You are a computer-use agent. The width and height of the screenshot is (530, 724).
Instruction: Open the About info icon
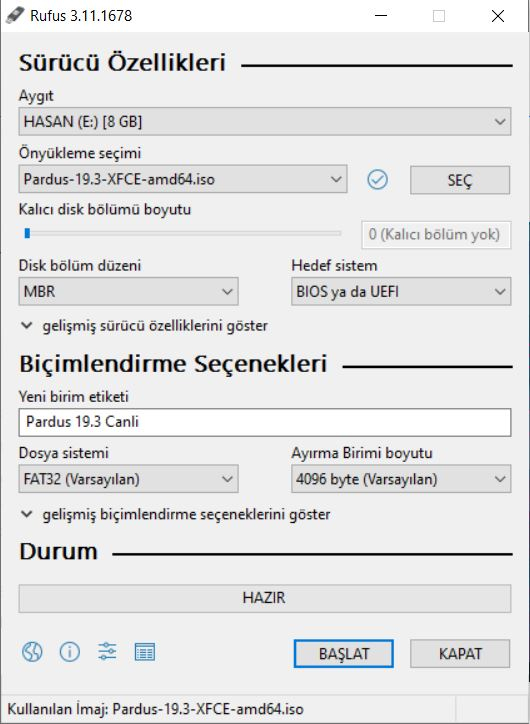coord(70,652)
